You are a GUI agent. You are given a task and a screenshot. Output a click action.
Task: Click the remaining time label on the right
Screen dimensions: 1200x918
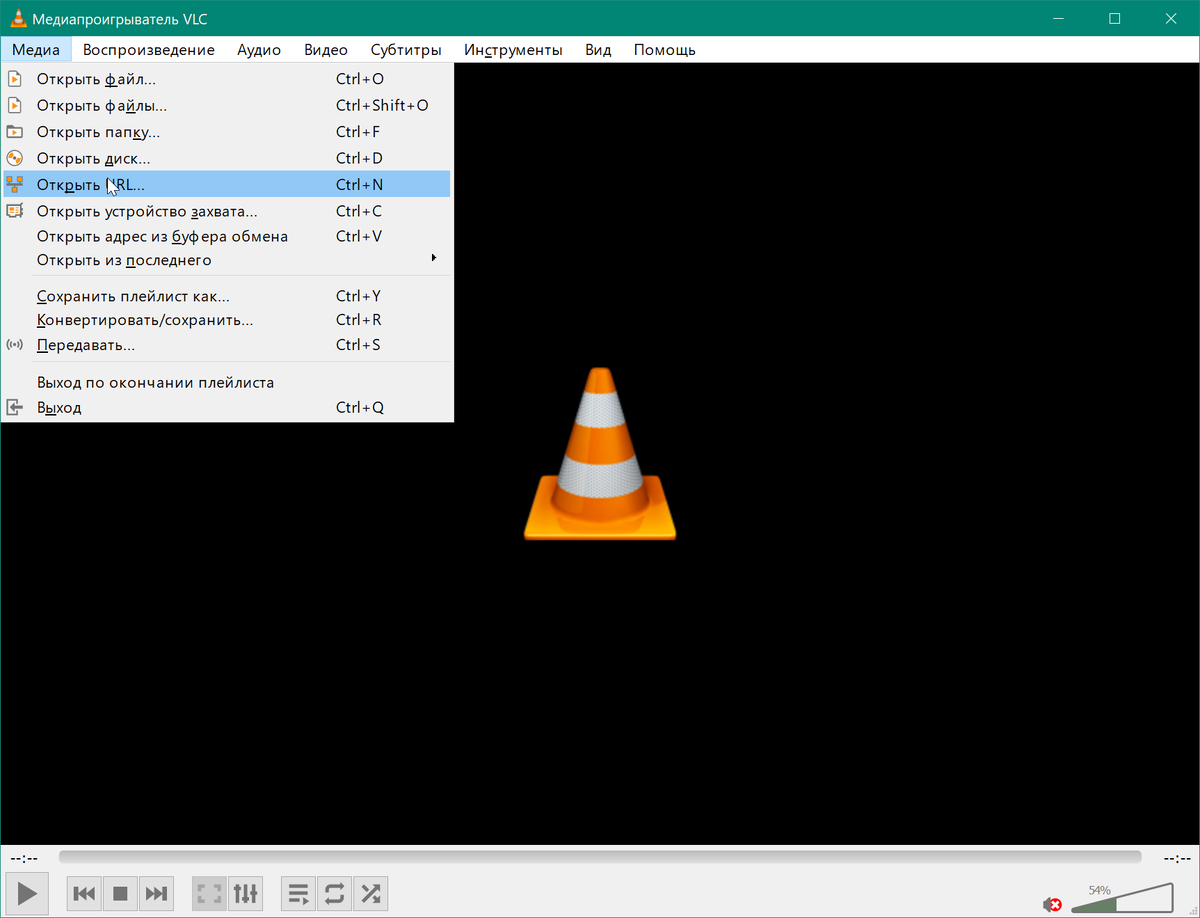pos(1177,858)
